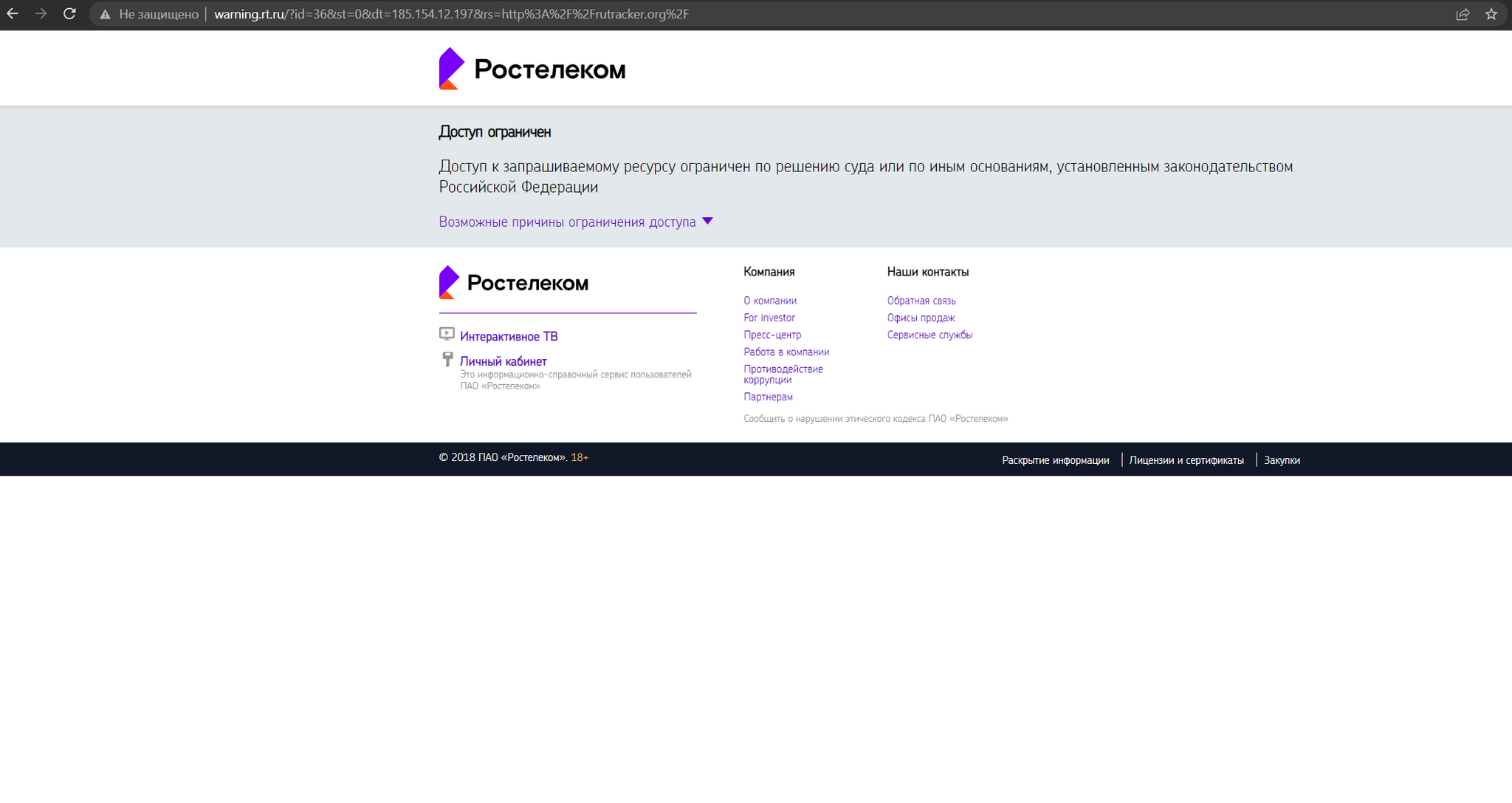Image resolution: width=1512 pixels, height=803 pixels.
Task: Click the orange '18+' age label
Action: tap(580, 457)
